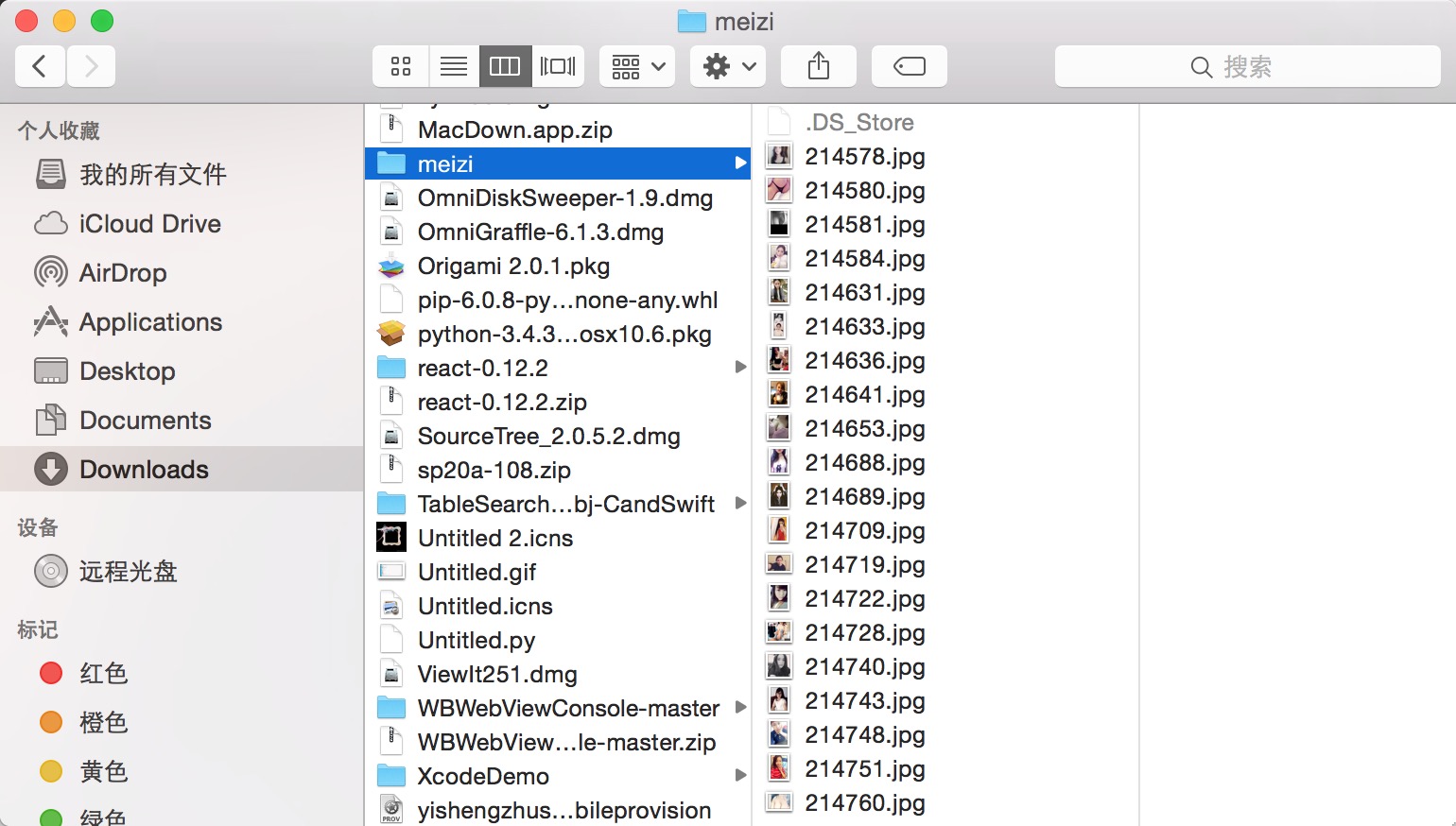Open All My Files in sidebar

coord(182,175)
